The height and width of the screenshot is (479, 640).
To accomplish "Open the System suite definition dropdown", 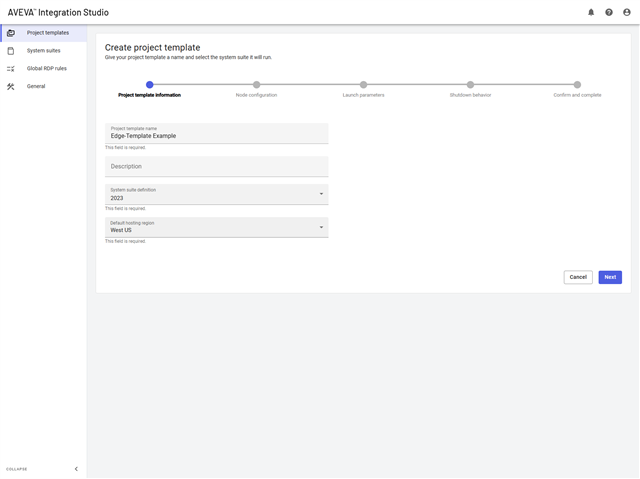I will (216, 194).
